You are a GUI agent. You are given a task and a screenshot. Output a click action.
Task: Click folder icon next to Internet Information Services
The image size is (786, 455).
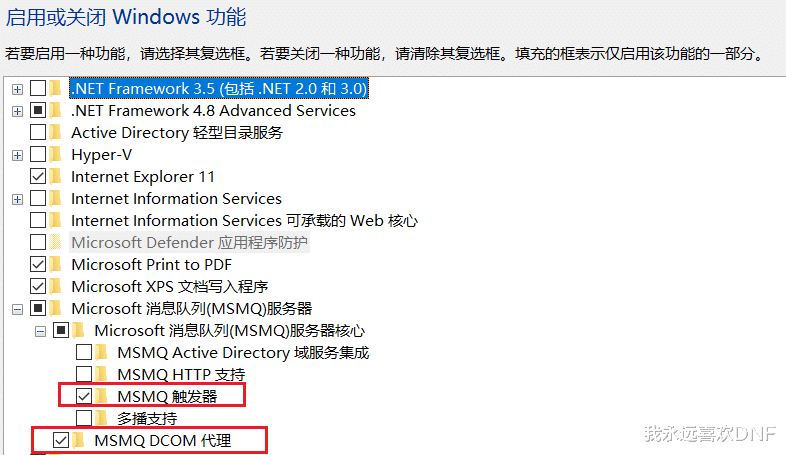[56, 199]
